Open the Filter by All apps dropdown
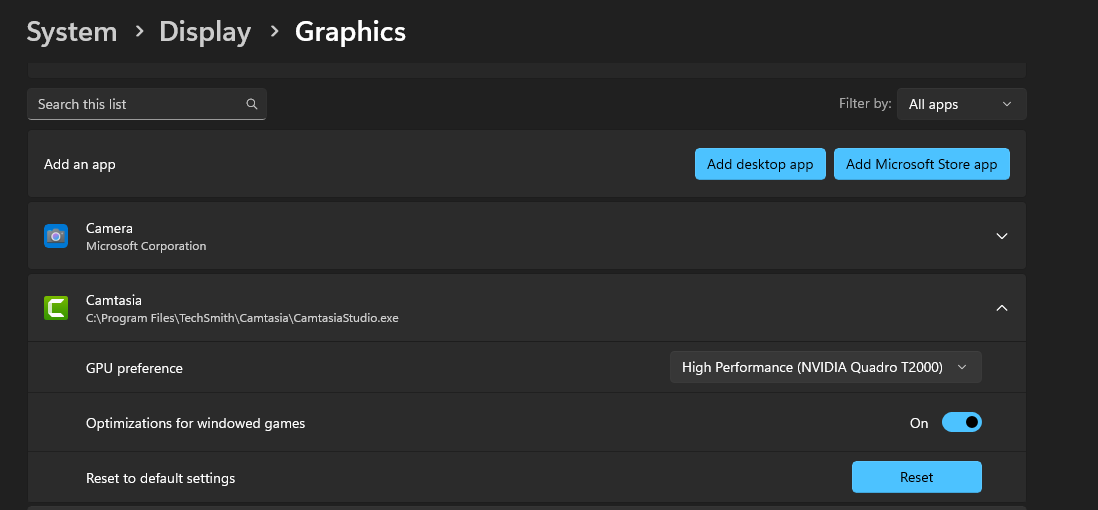The width and height of the screenshot is (1098, 510). click(961, 104)
